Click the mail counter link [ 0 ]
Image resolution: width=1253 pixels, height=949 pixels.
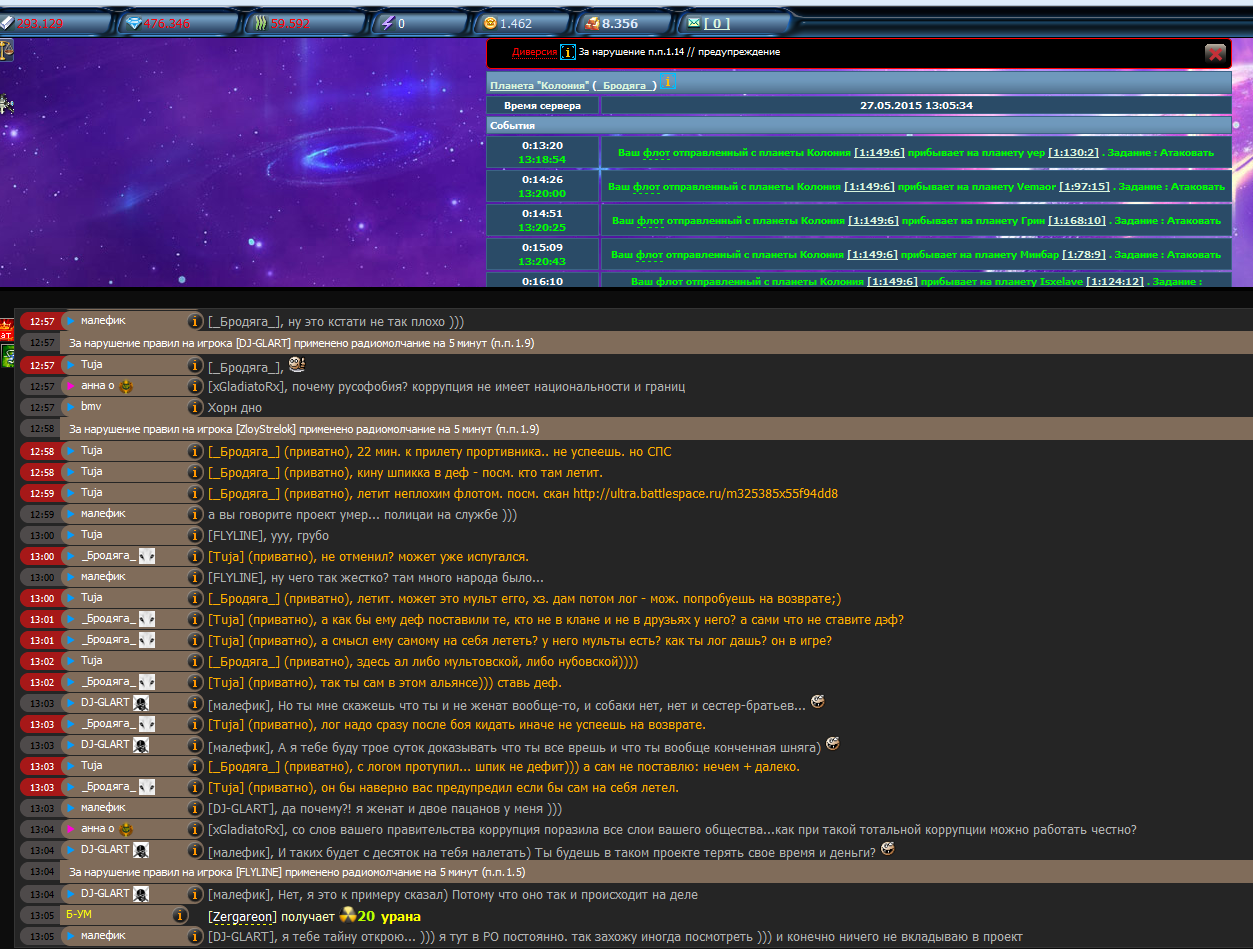point(717,23)
